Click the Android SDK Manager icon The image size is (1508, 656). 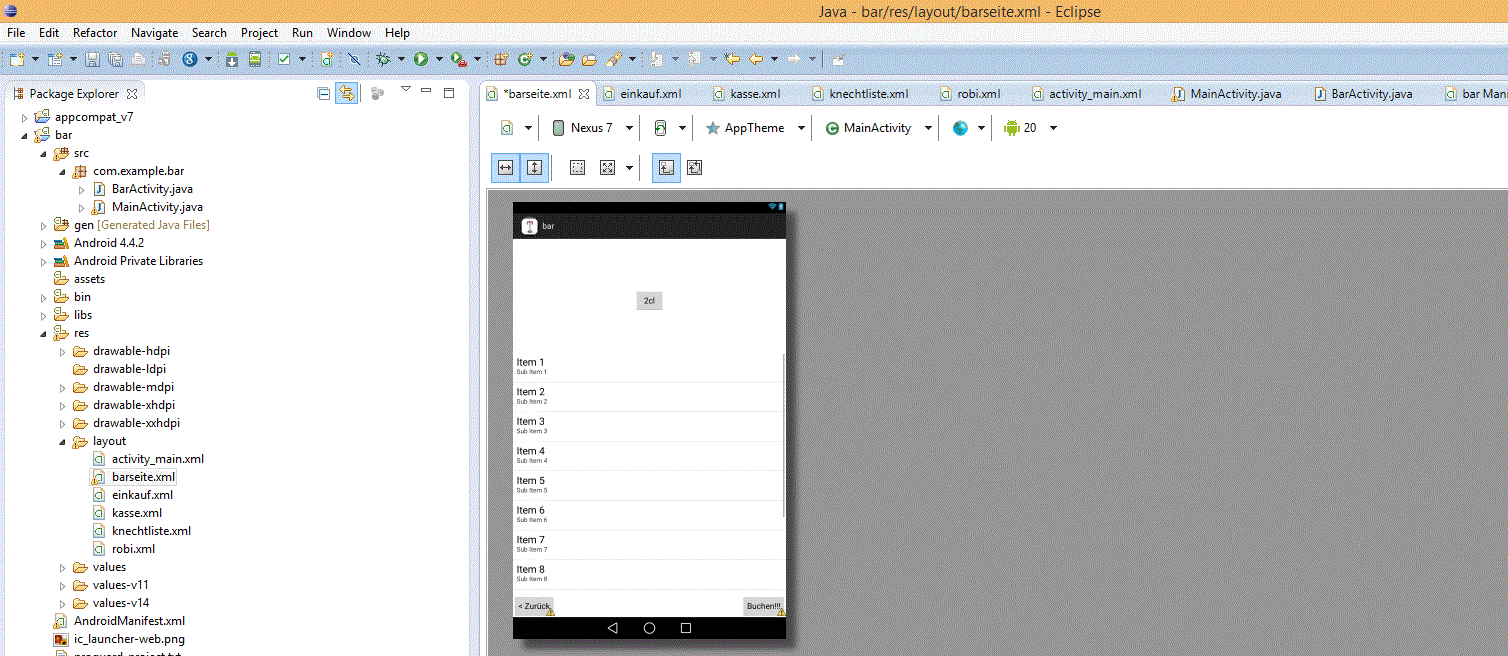coord(232,59)
